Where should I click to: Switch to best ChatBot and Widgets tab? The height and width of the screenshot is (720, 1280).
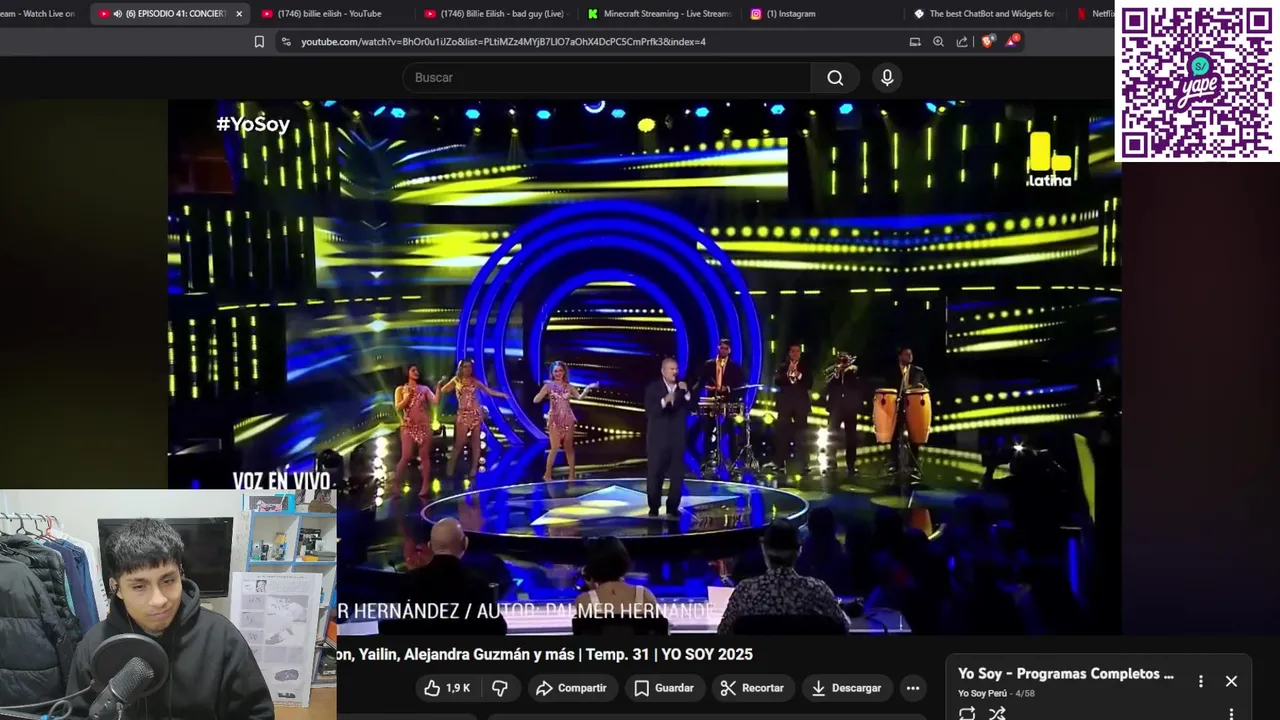985,14
